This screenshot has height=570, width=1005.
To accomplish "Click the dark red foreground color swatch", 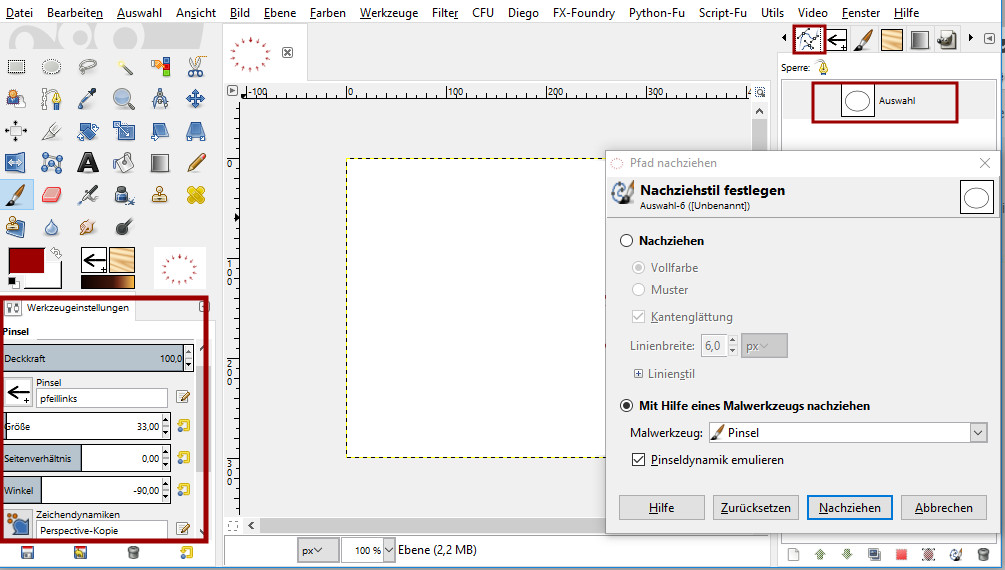I will [x=26, y=261].
